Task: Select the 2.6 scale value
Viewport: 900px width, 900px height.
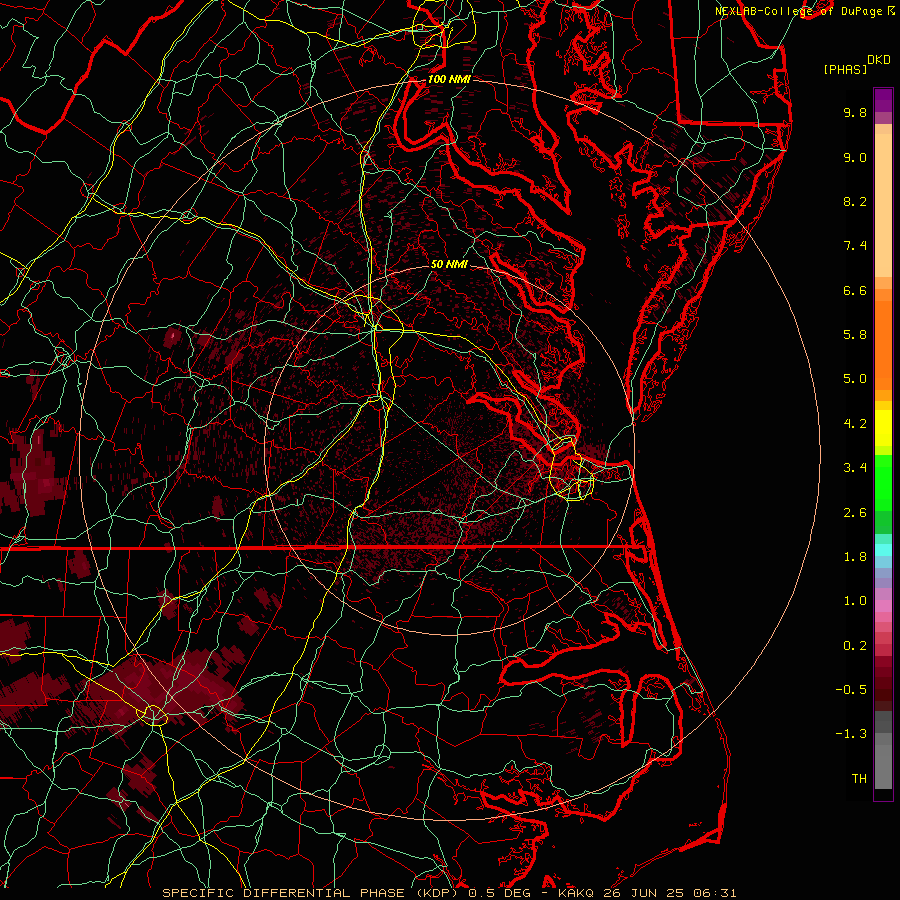Action: (x=855, y=513)
